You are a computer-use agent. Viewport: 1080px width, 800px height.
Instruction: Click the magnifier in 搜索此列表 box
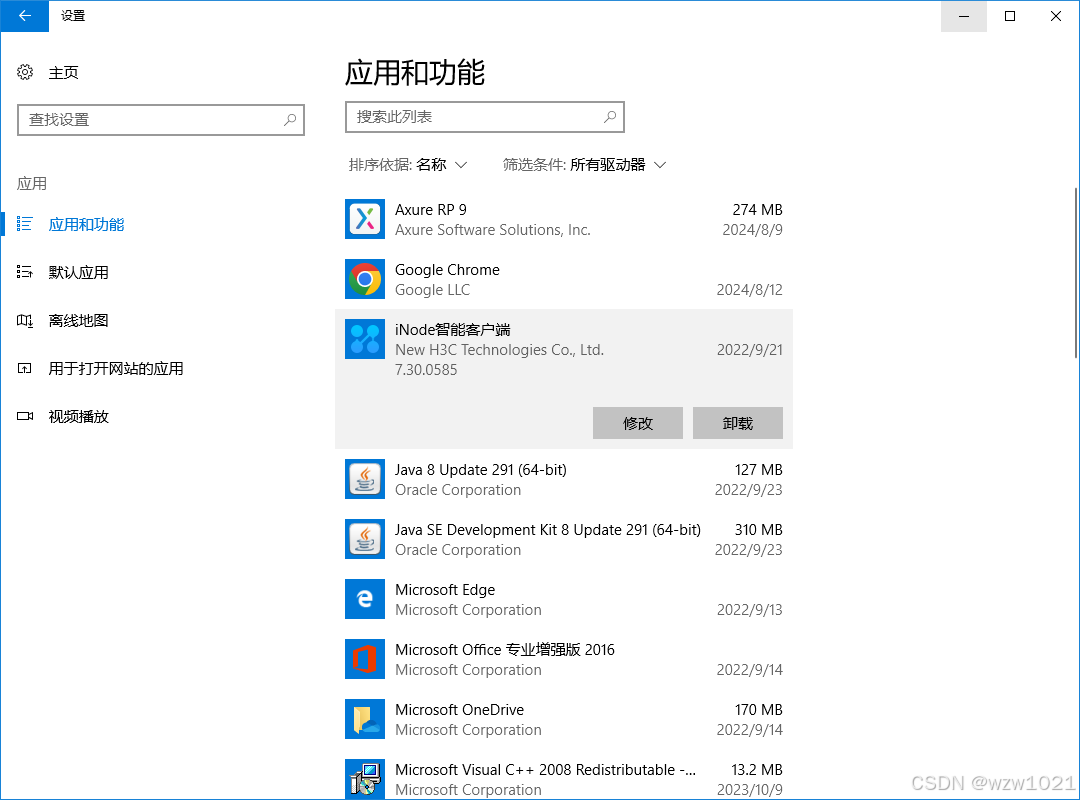tap(610, 117)
